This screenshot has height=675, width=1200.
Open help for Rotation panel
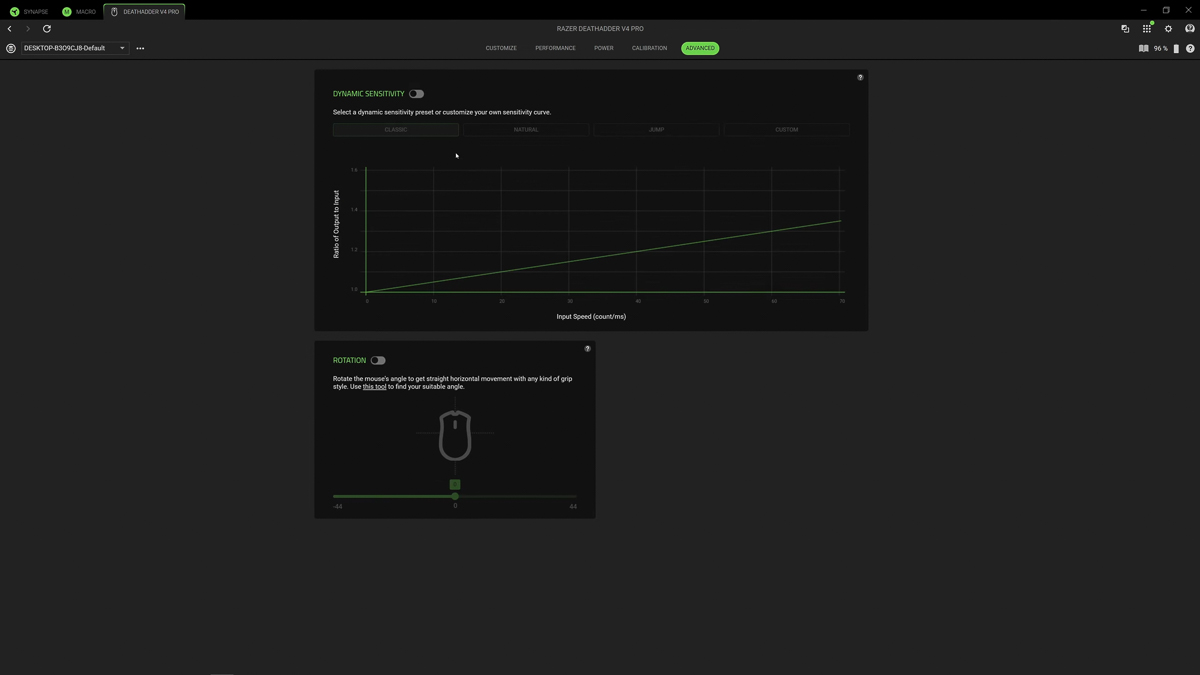coord(588,349)
